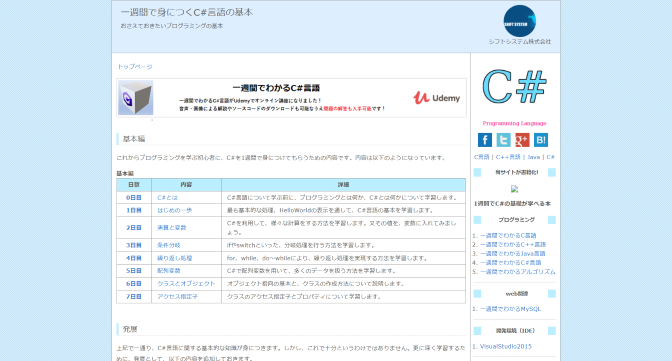Open the 6日目 day link
The image size is (672, 361).
(134, 284)
